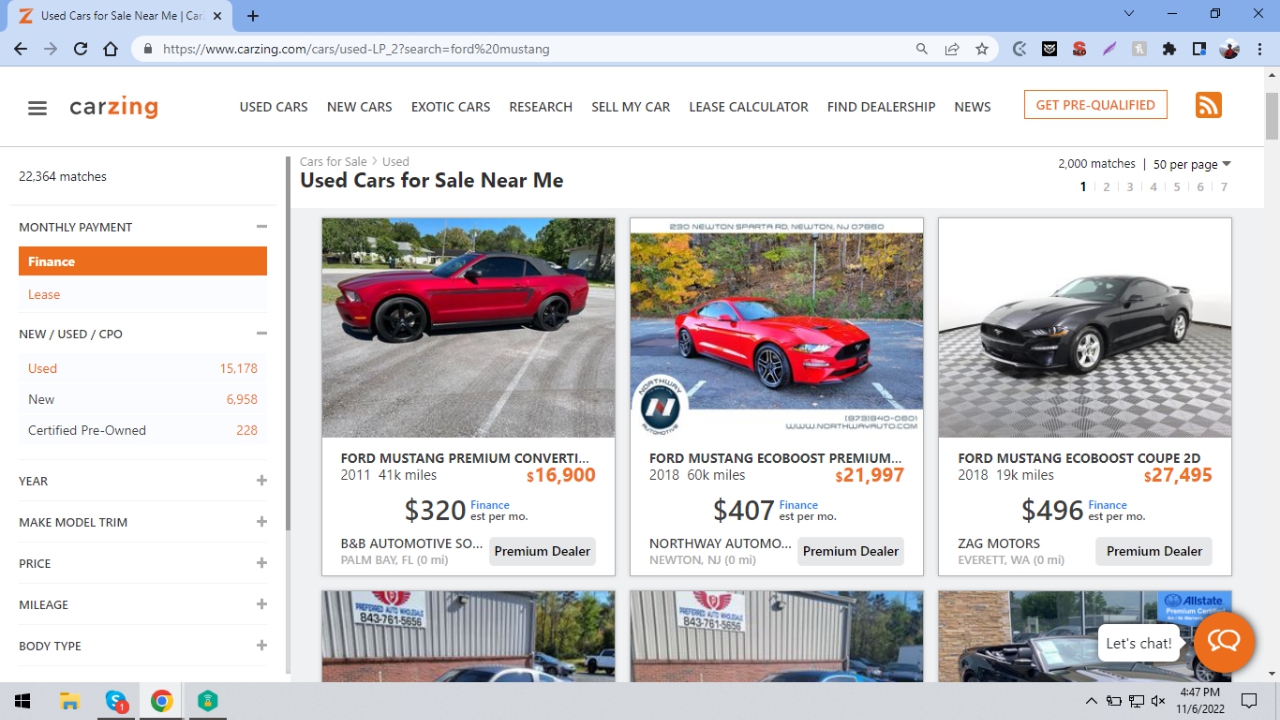Open New Cars menu item
Viewport: 1280px width, 720px height.
click(x=359, y=106)
